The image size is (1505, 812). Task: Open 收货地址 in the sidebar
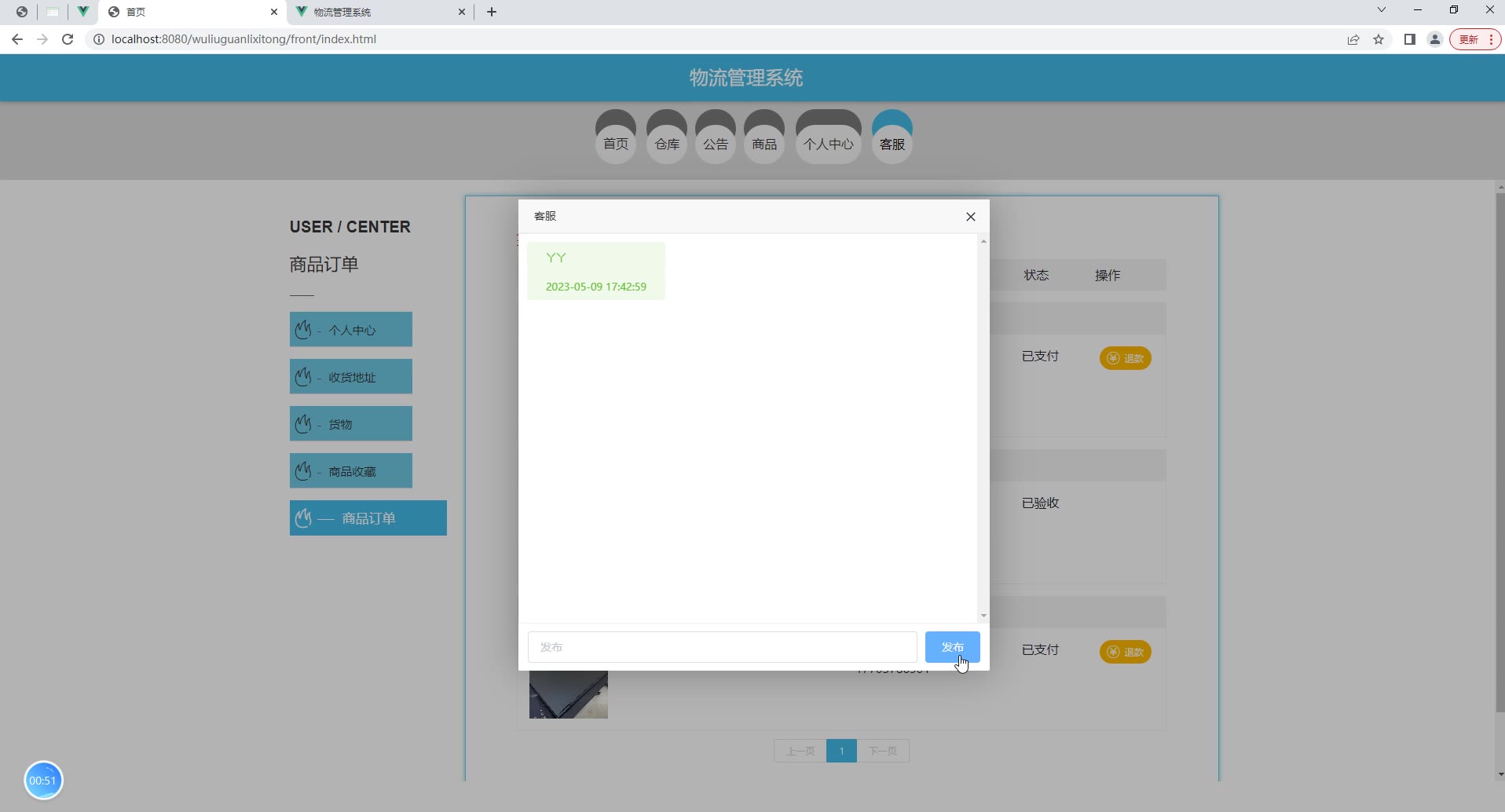tap(351, 377)
